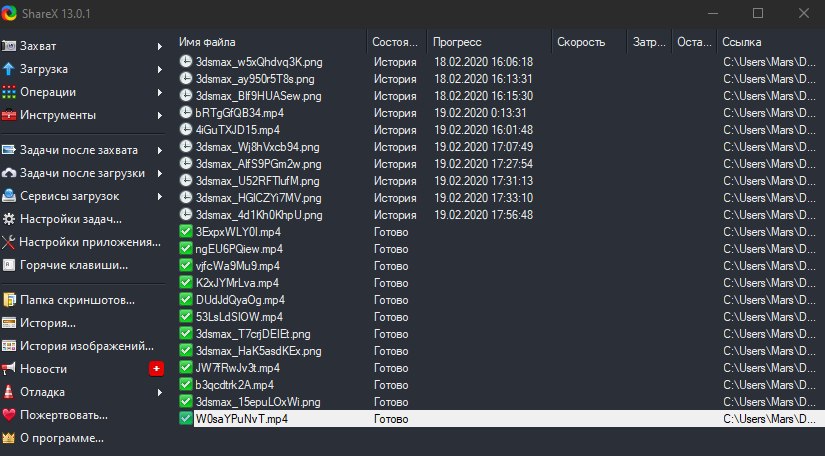825x456 pixels.
Task: Click the Захват camera icon
Action: coord(8,46)
